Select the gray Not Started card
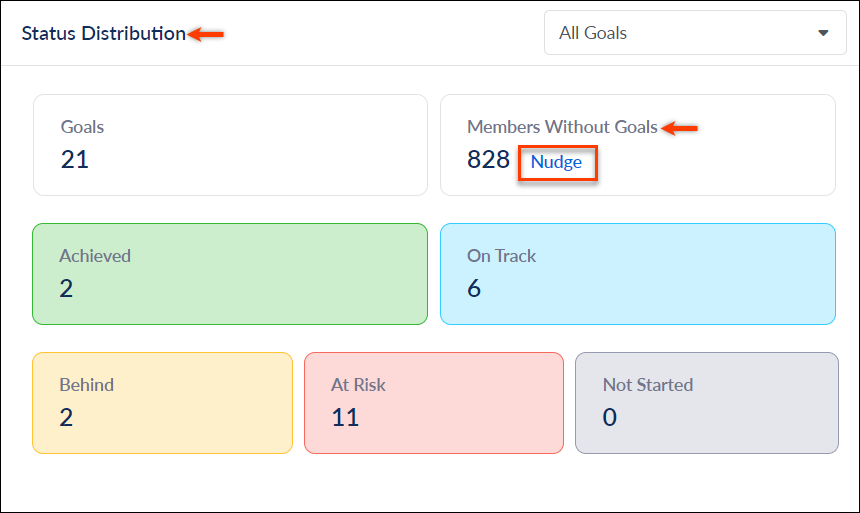Screen dimensions: 860x513 (706, 403)
